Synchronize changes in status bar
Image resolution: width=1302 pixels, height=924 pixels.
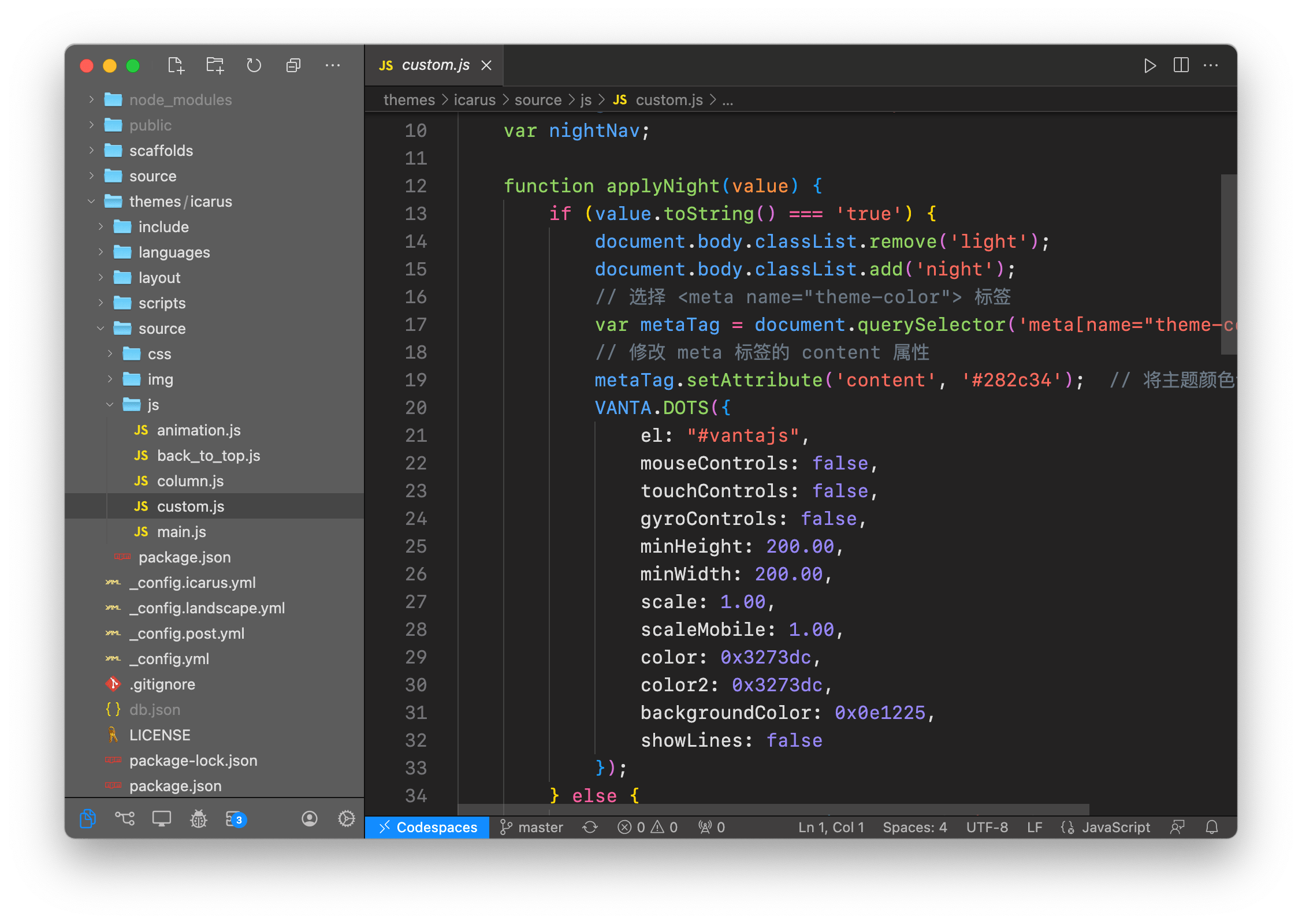(590, 827)
